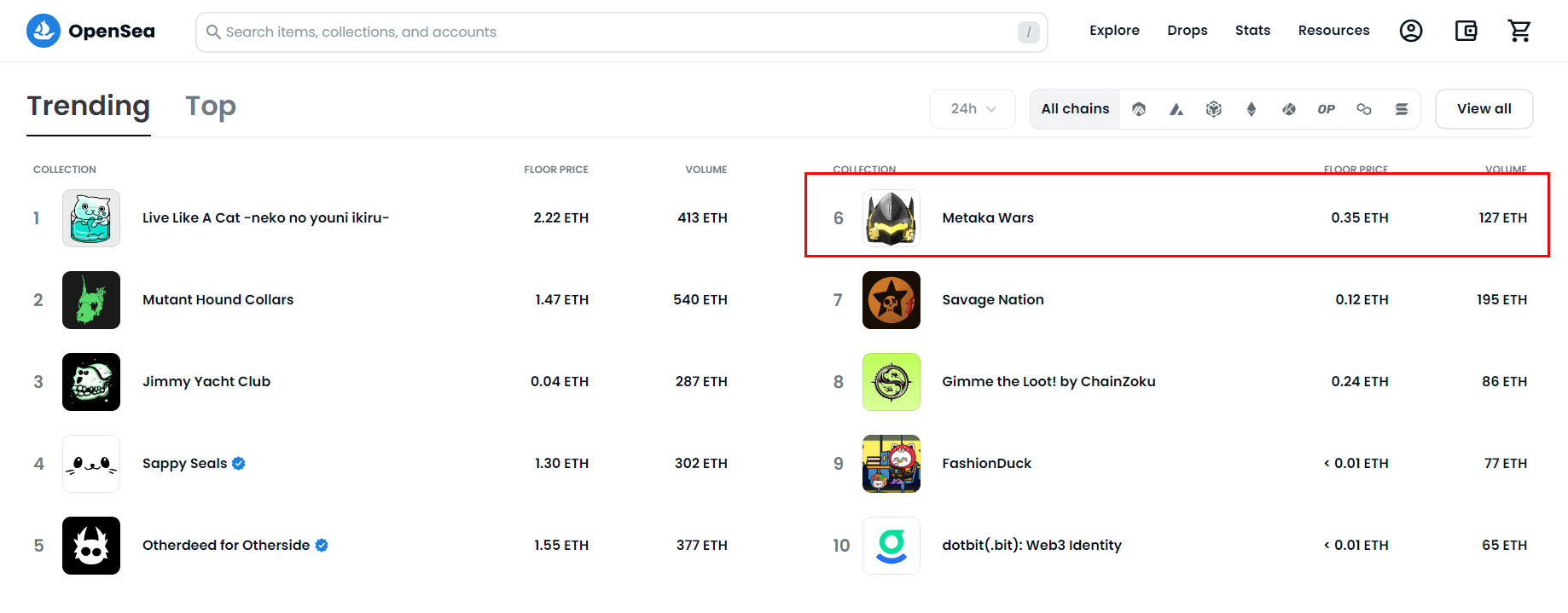This screenshot has width=1568, height=613.
Task: Open FashionDuck collection name
Action: 987,464
